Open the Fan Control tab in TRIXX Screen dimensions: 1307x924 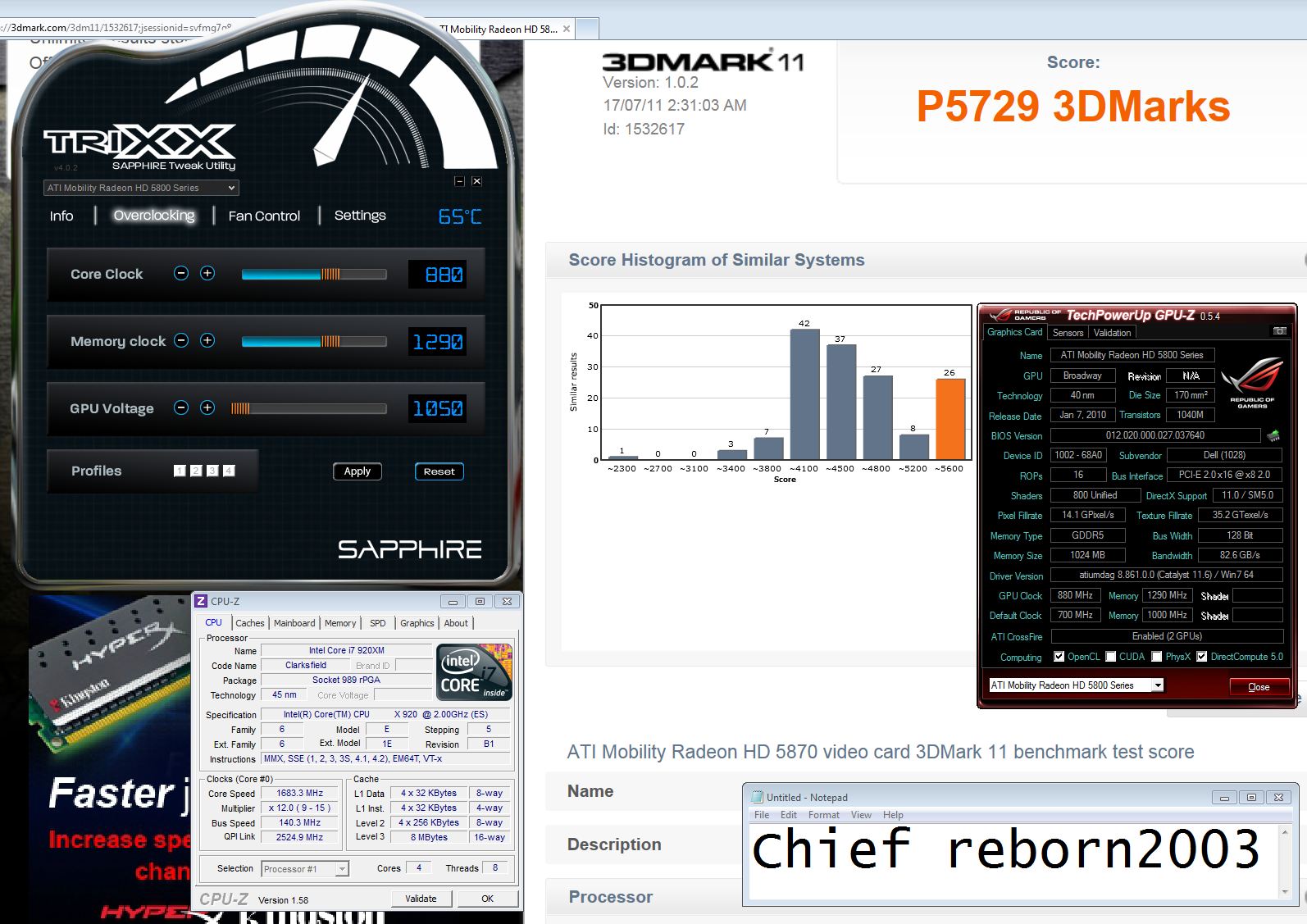[x=264, y=216]
